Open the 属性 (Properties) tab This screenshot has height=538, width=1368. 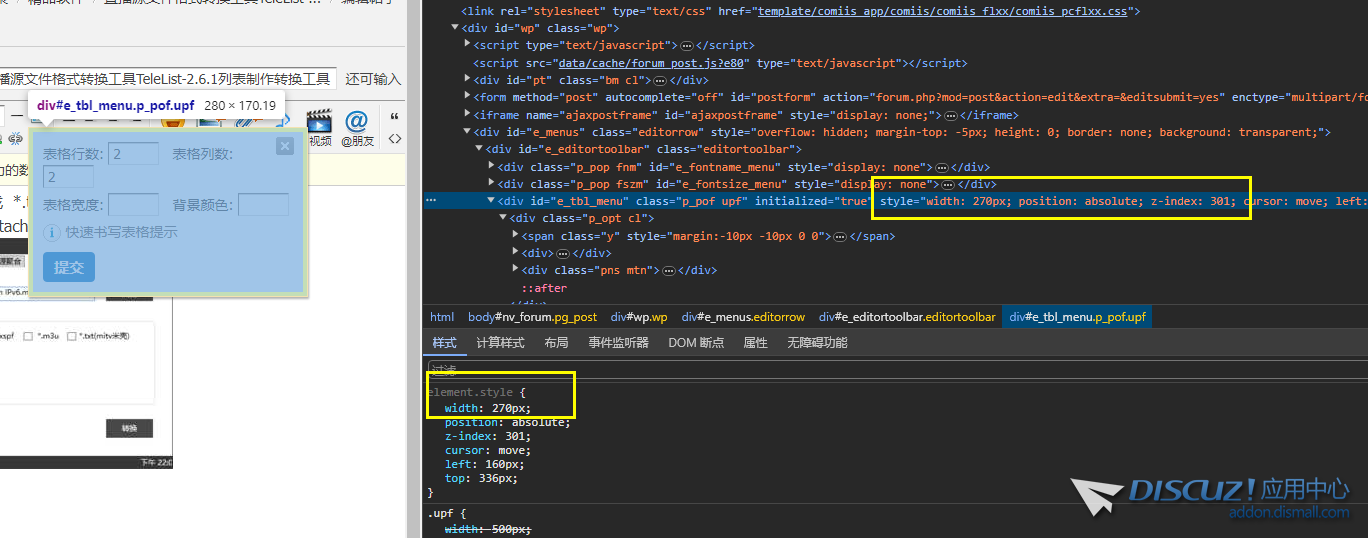(755, 342)
